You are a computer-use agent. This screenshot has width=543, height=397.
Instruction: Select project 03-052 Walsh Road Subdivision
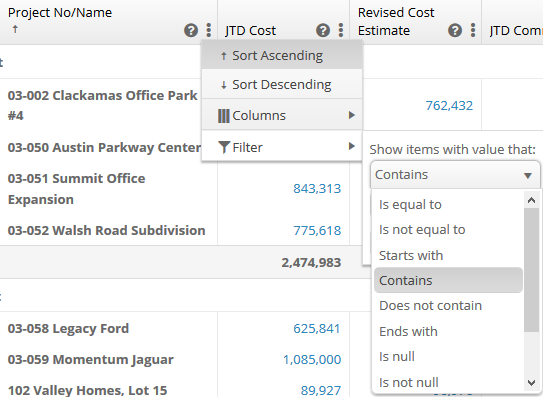pos(106,230)
